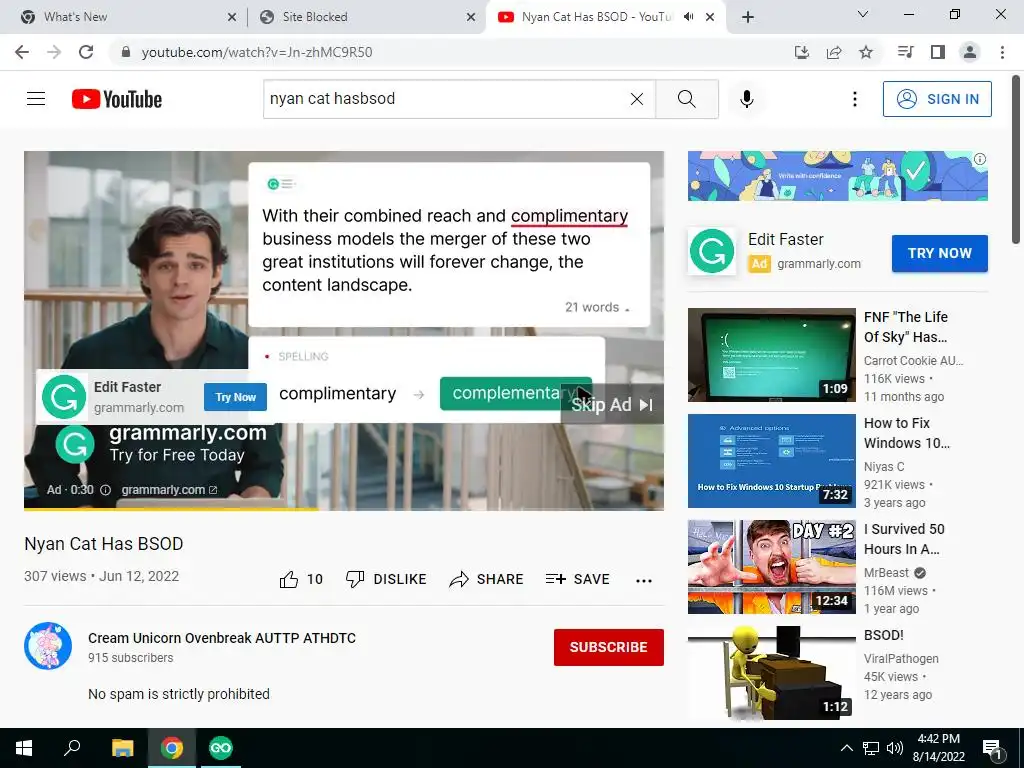Clear the search box with X icon
The image size is (1024, 768).
click(637, 99)
